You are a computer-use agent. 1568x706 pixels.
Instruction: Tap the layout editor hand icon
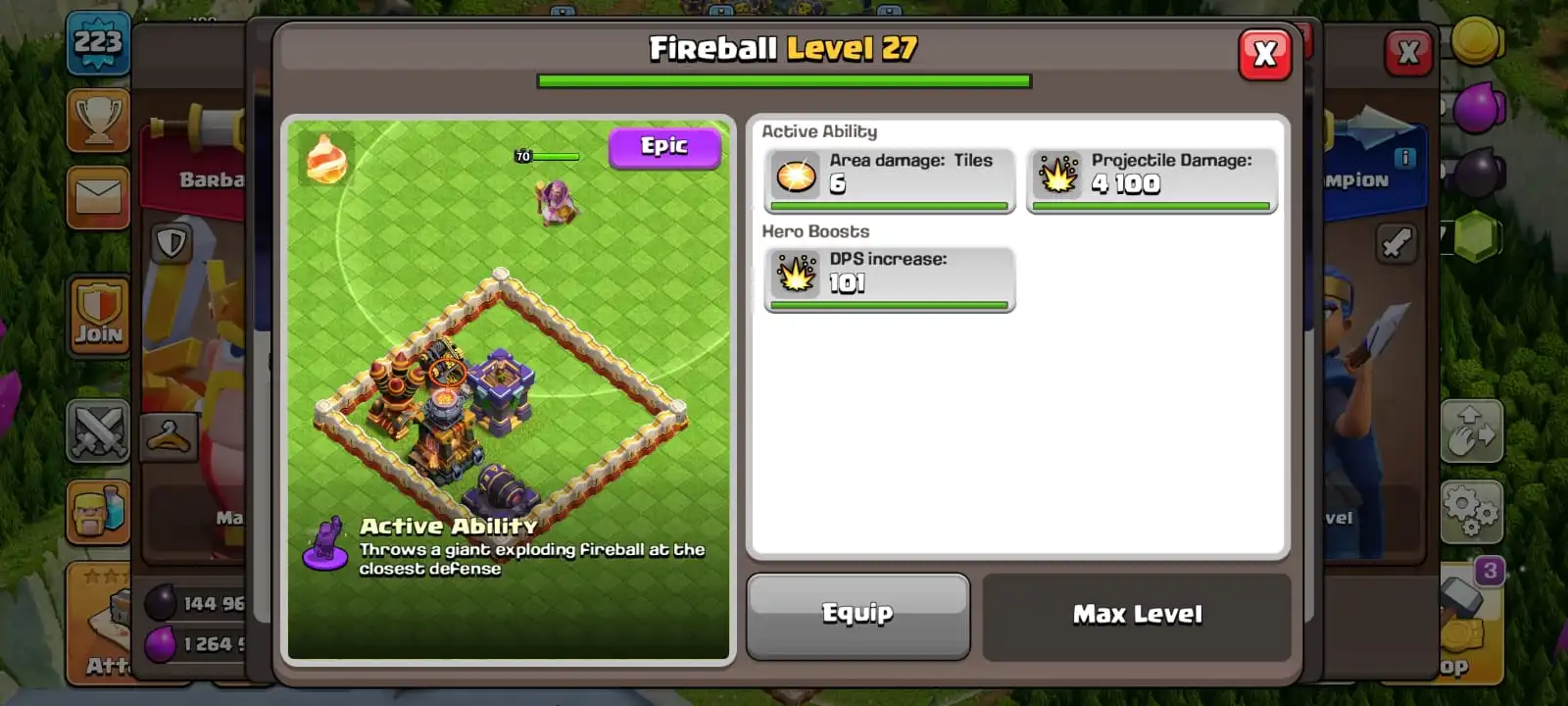[x=1471, y=429]
